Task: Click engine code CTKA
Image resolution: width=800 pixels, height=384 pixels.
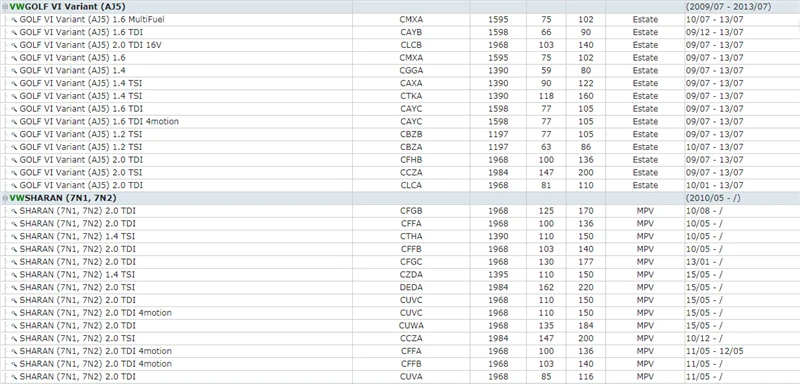Action: pyautogui.click(x=411, y=96)
